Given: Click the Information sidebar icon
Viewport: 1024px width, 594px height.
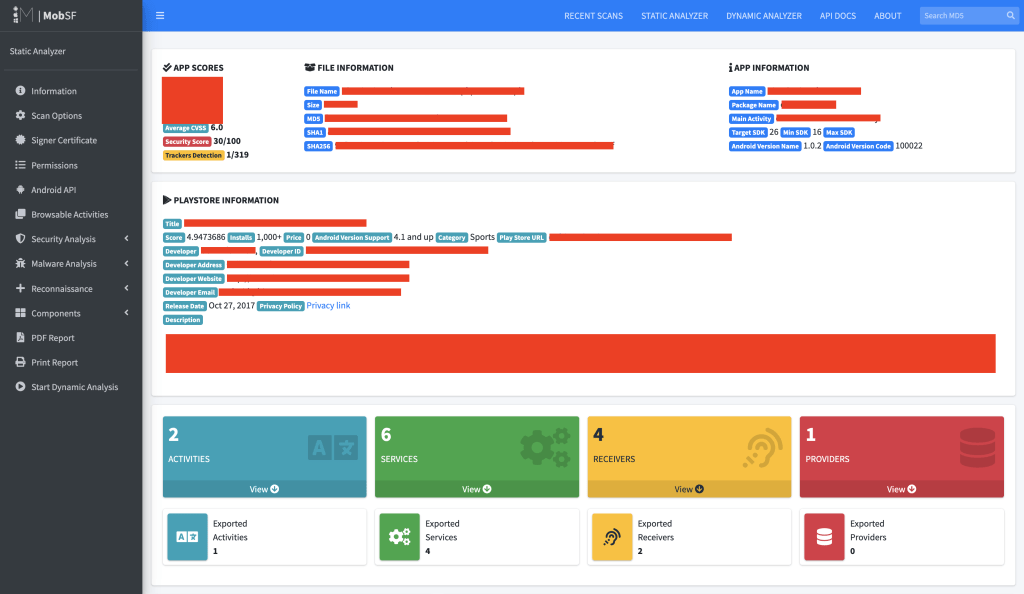Looking at the screenshot, I should tap(20, 91).
